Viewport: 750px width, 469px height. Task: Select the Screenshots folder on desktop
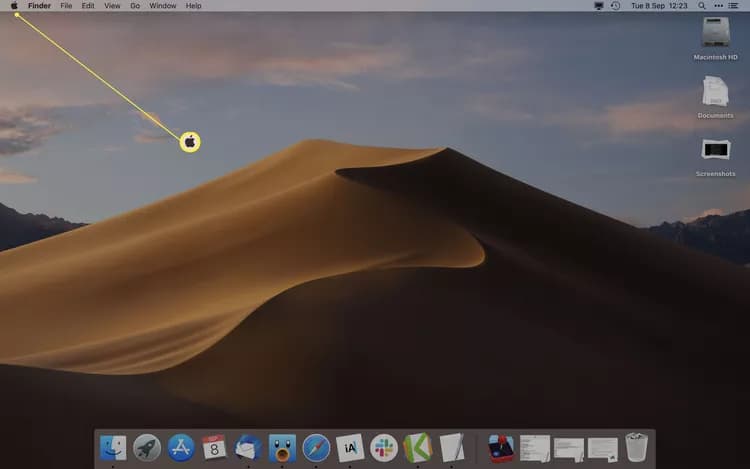[716, 158]
